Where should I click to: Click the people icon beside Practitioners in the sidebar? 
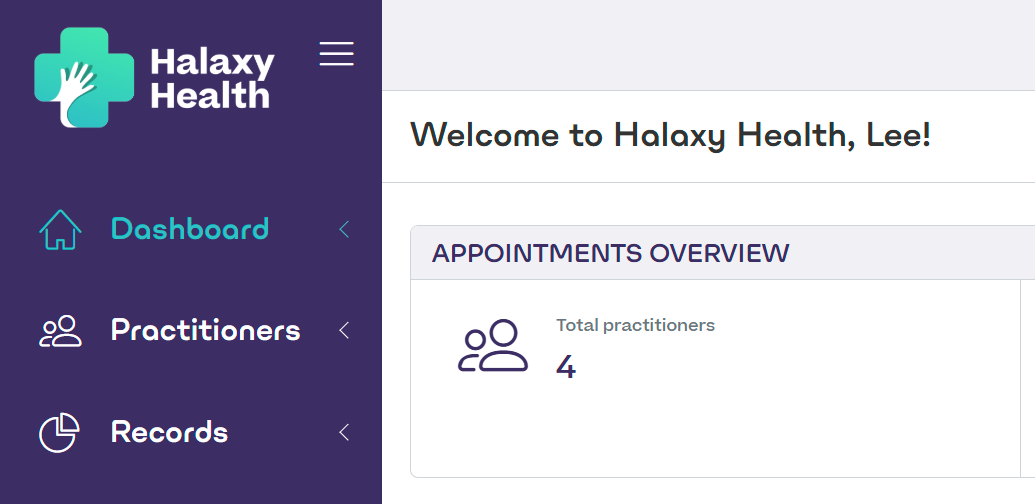(x=60, y=331)
